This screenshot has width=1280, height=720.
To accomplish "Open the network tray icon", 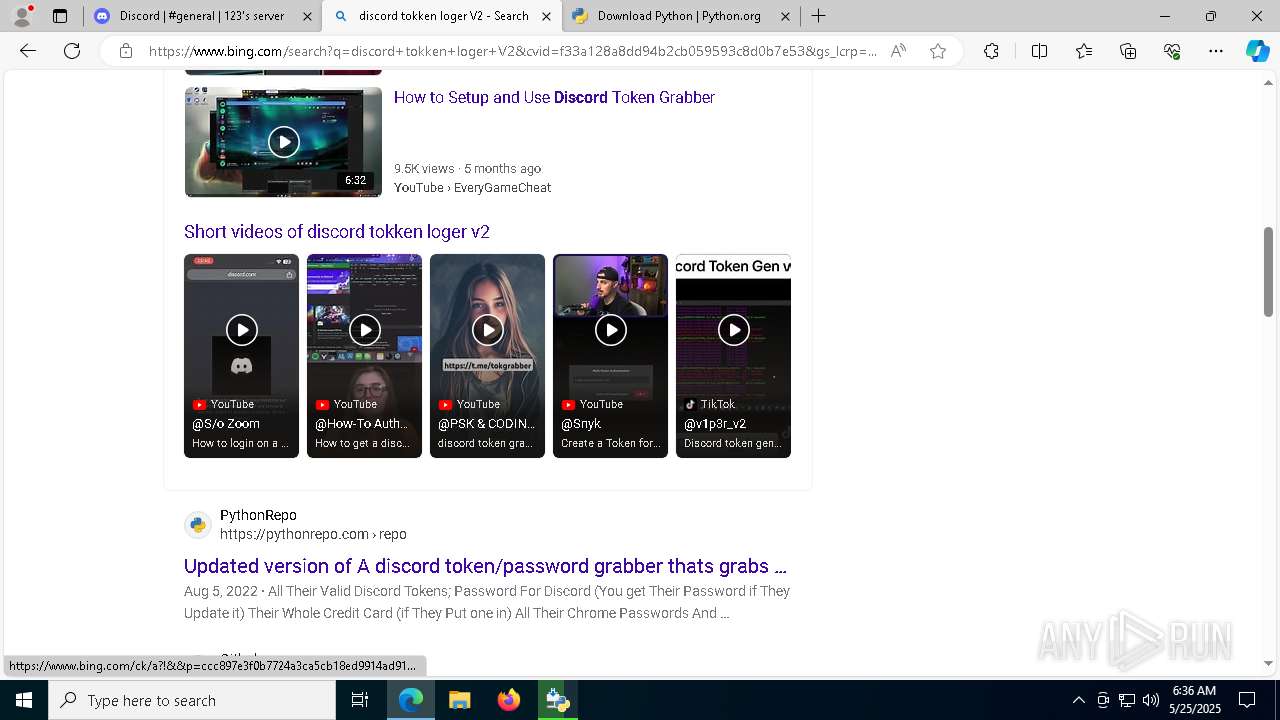I will (x=1126, y=700).
